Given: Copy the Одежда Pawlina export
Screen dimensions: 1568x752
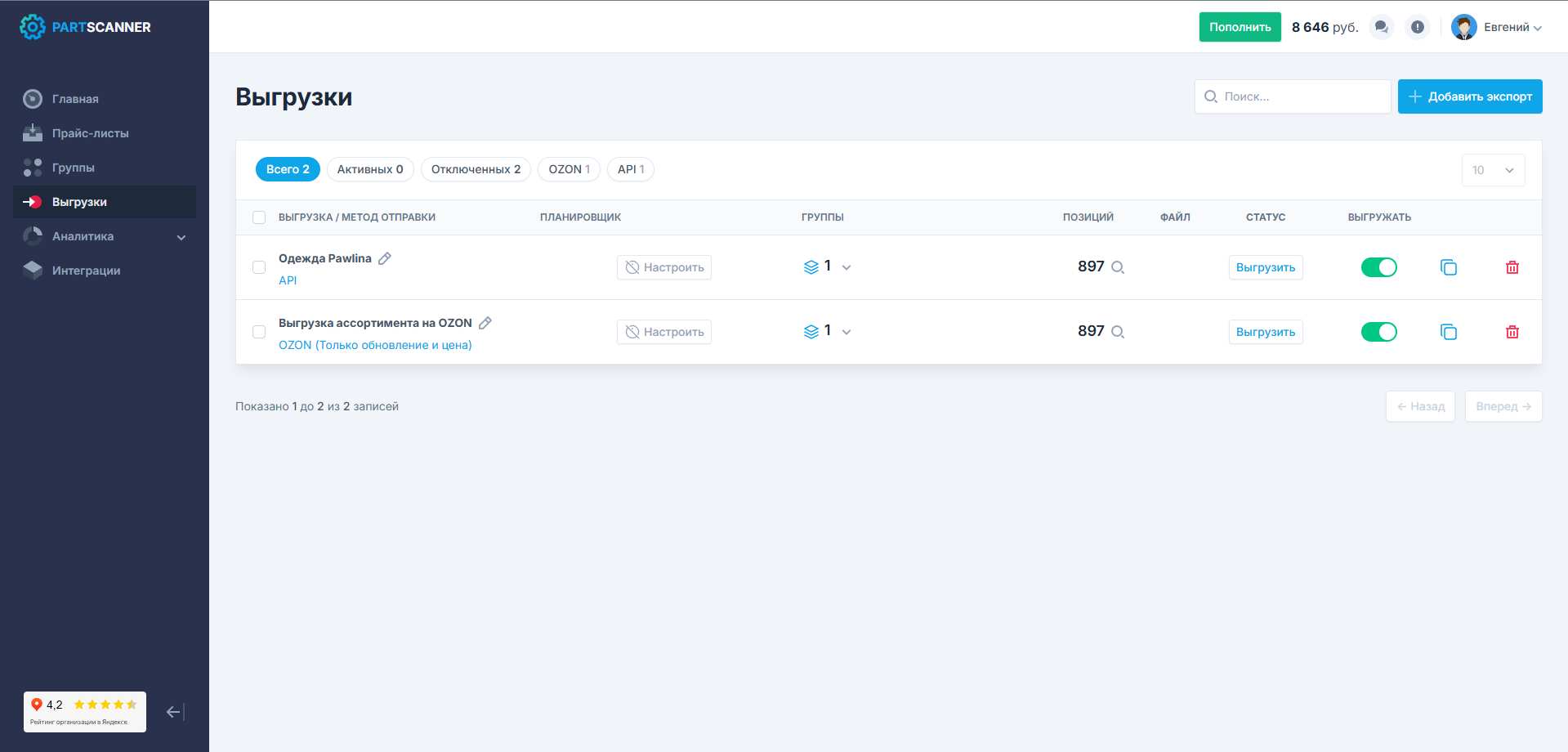Looking at the screenshot, I should click(x=1449, y=267).
